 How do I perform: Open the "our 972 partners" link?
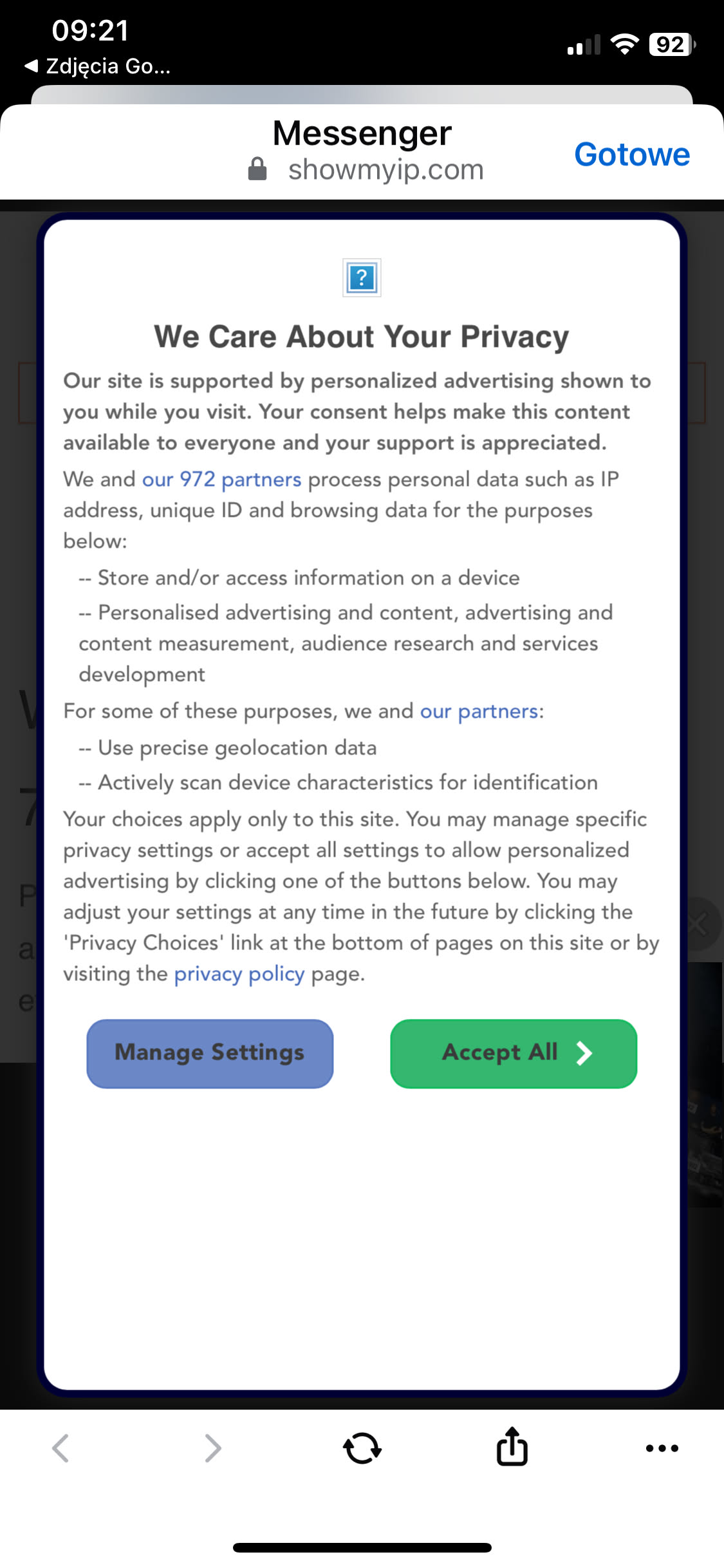click(x=221, y=480)
